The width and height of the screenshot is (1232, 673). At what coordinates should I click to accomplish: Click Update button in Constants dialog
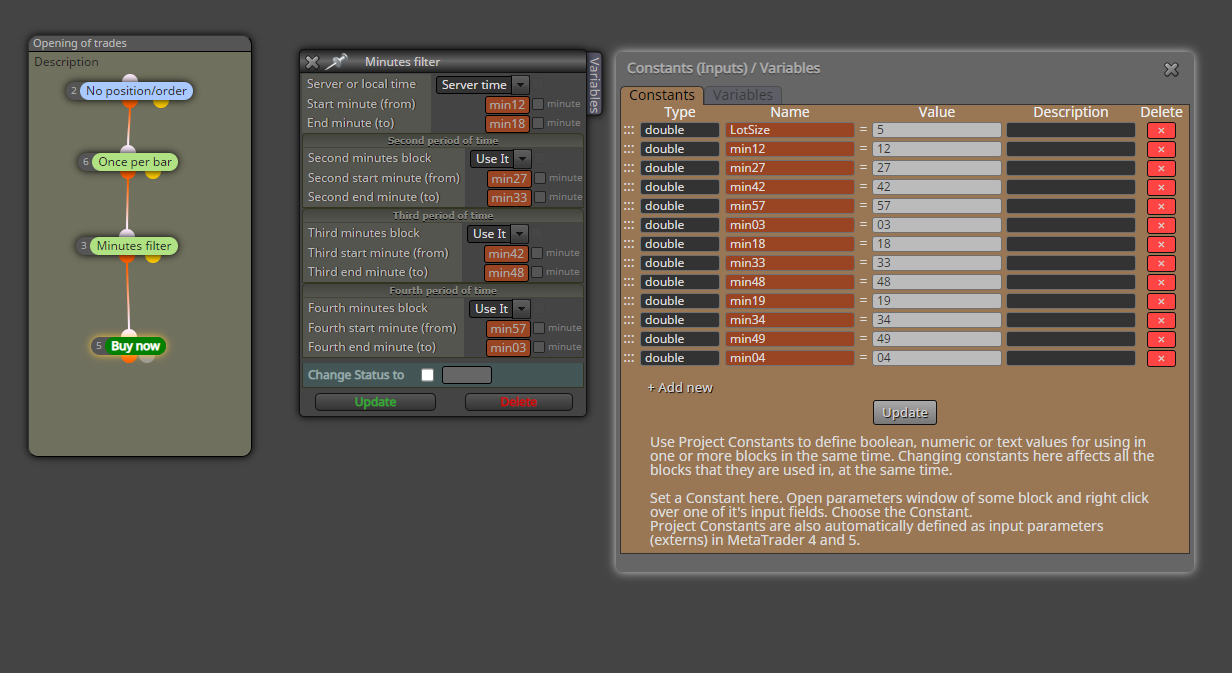pyautogui.click(x=905, y=412)
